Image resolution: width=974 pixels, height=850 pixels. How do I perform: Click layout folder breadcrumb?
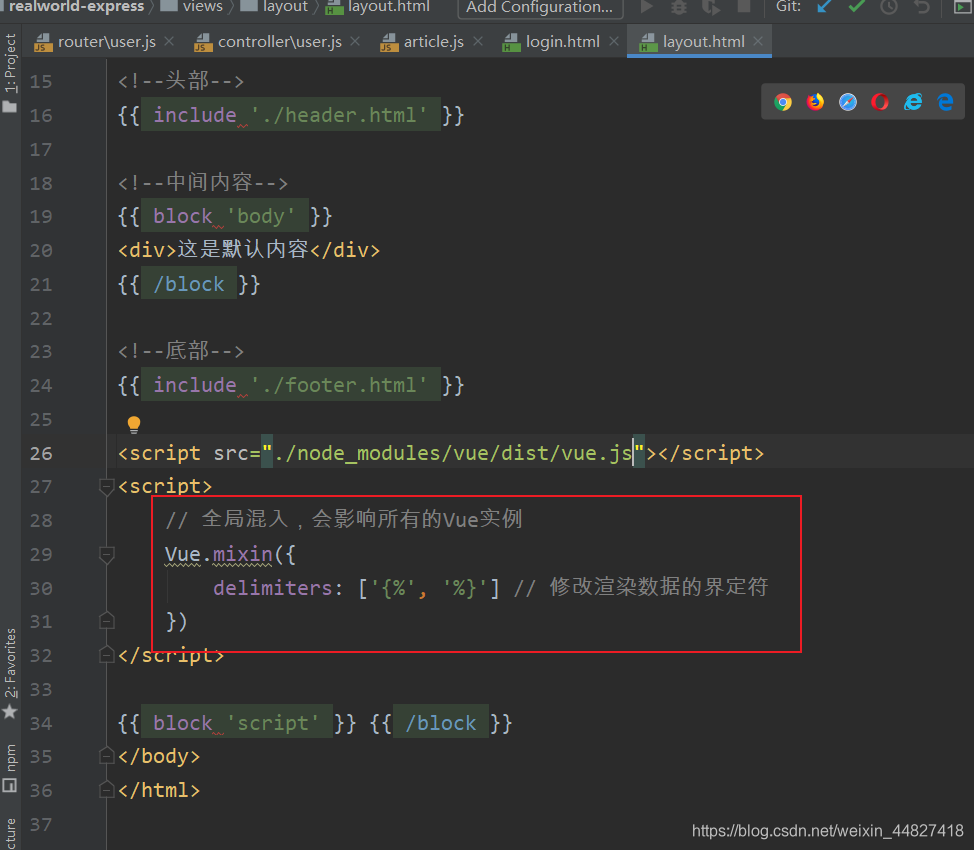(274, 7)
